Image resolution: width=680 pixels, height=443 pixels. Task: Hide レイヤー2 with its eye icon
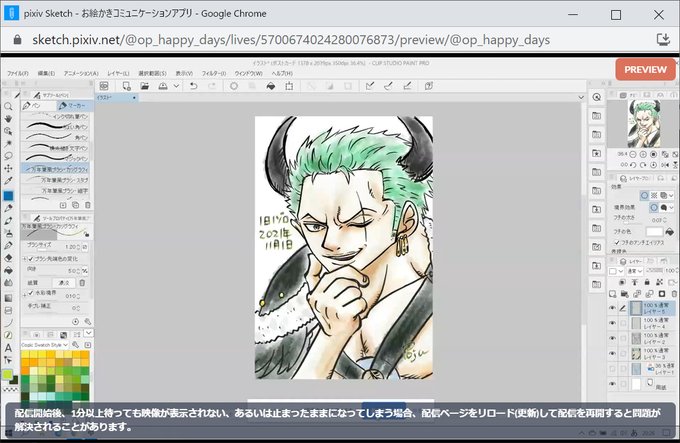point(612,339)
